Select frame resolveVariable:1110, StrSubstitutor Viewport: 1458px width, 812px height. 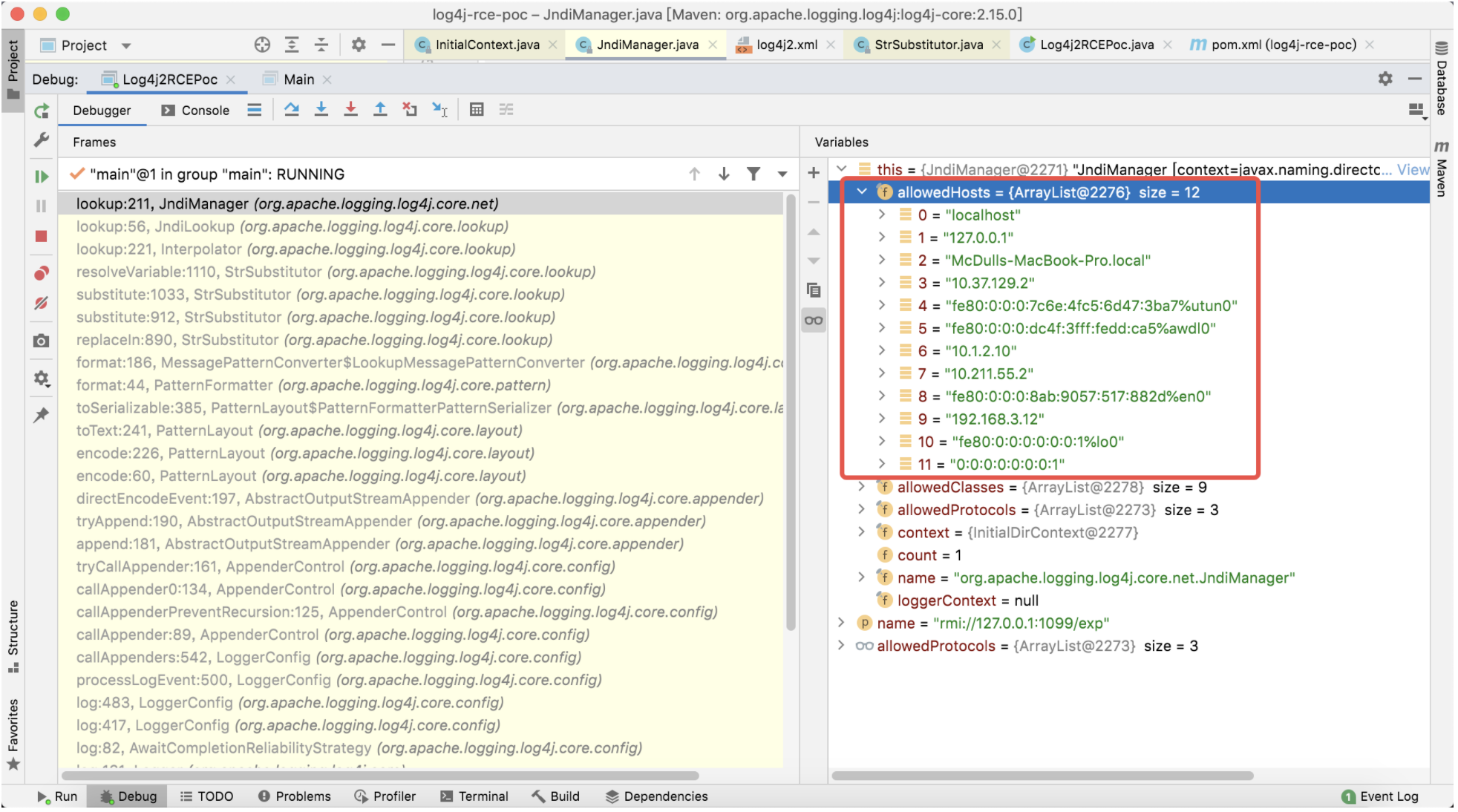click(421, 272)
